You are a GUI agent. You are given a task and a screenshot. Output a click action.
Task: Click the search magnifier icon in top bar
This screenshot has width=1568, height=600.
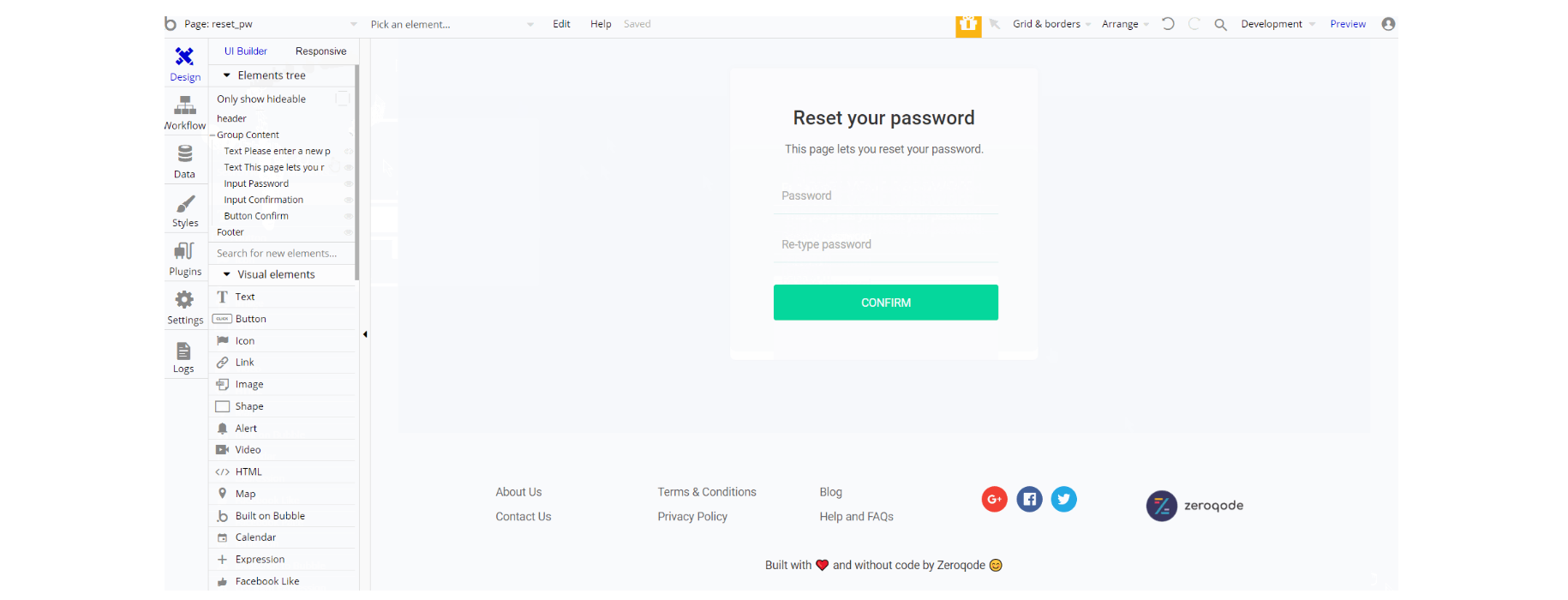pos(1220,25)
